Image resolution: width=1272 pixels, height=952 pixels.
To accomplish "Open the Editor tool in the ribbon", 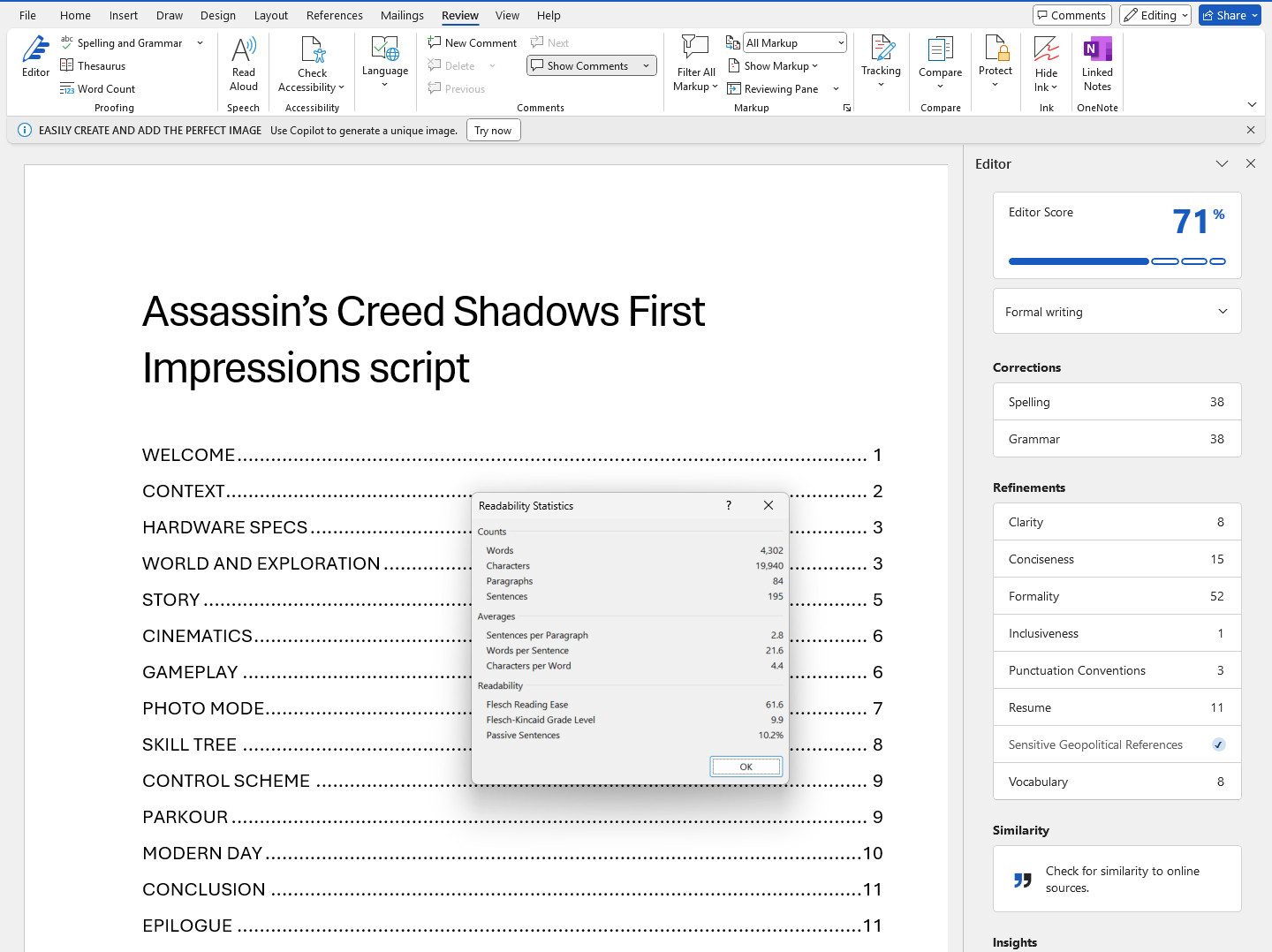I will 35,57.
